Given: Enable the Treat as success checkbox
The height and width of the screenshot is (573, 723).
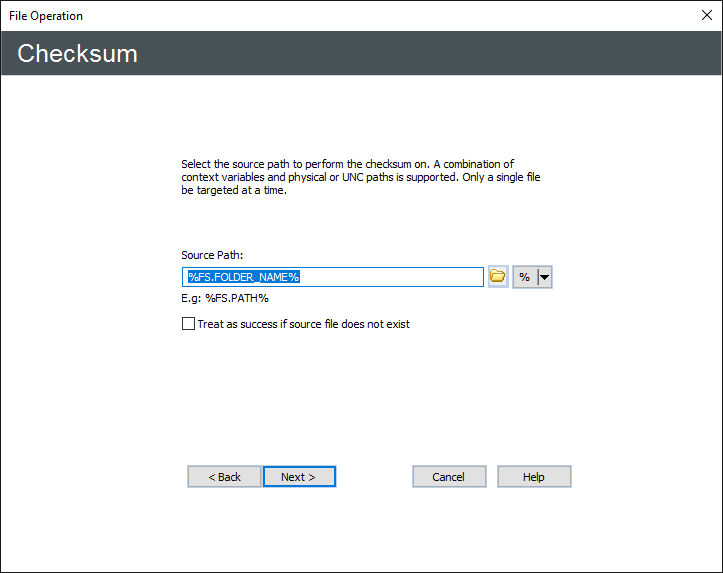Looking at the screenshot, I should tap(188, 324).
